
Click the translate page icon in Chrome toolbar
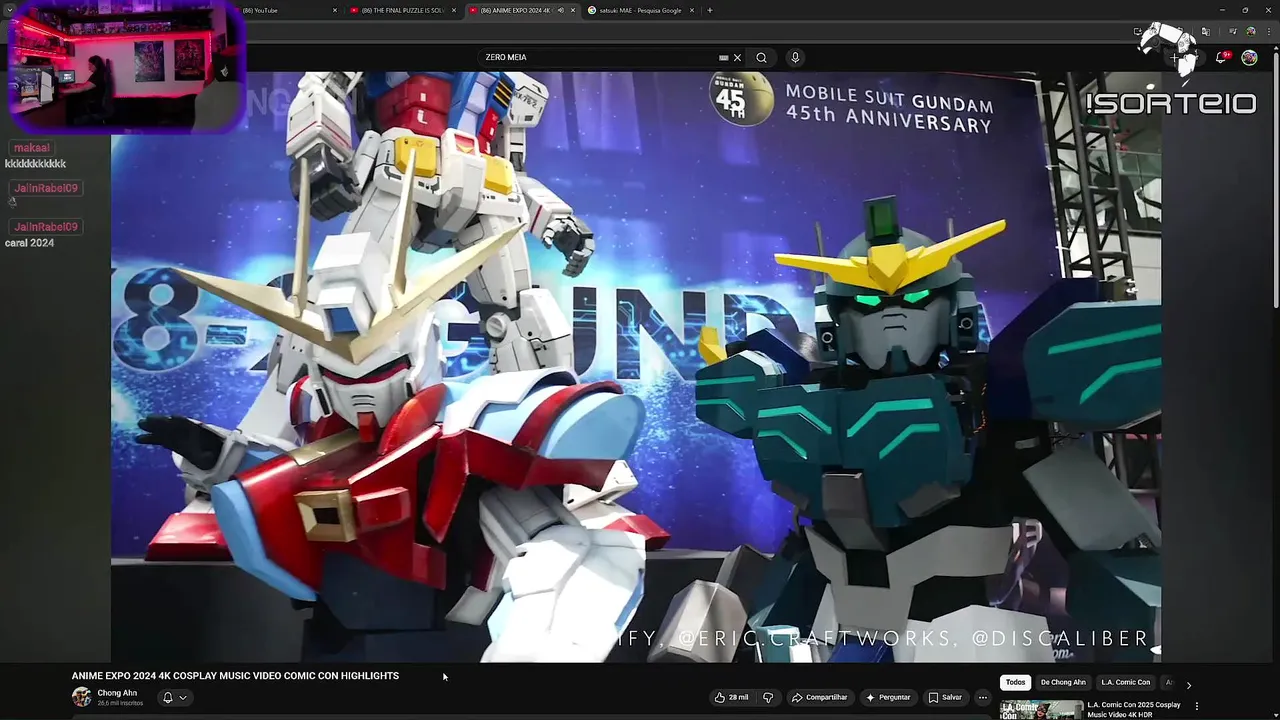click(x=1205, y=32)
